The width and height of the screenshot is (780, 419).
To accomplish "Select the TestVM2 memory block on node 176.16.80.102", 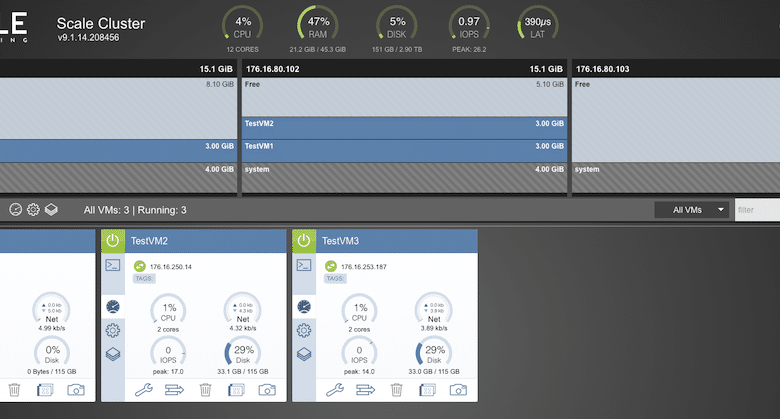I will 404,128.
